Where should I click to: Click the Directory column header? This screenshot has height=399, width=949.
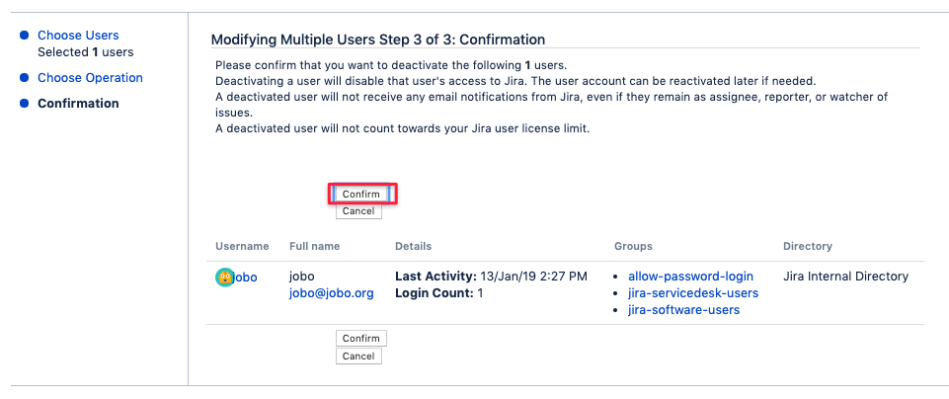click(807, 246)
